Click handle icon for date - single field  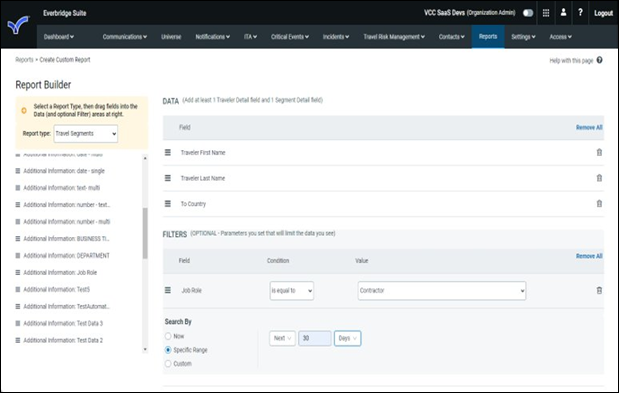[18, 171]
